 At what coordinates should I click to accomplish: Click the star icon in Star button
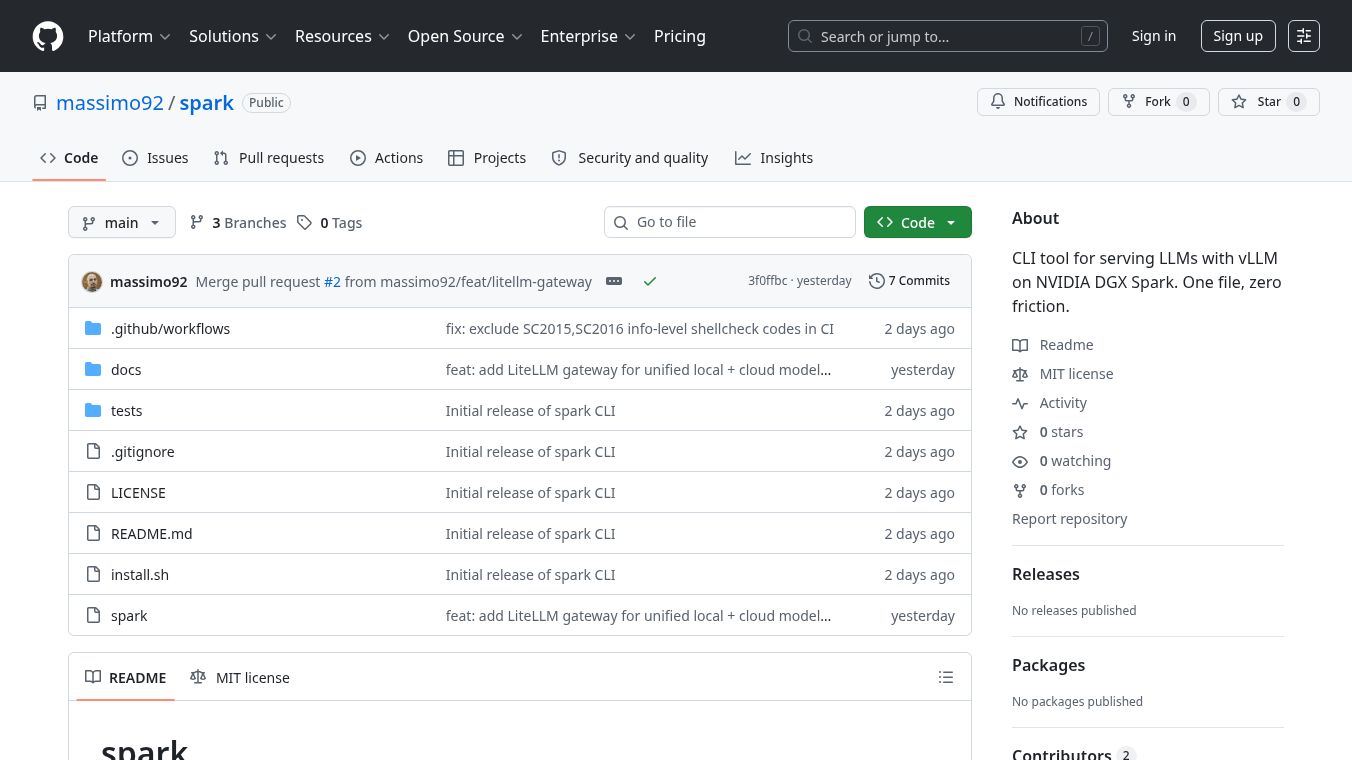coord(1239,102)
